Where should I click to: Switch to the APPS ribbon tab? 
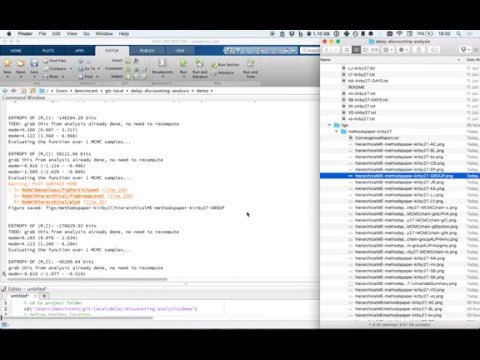pos(79,51)
